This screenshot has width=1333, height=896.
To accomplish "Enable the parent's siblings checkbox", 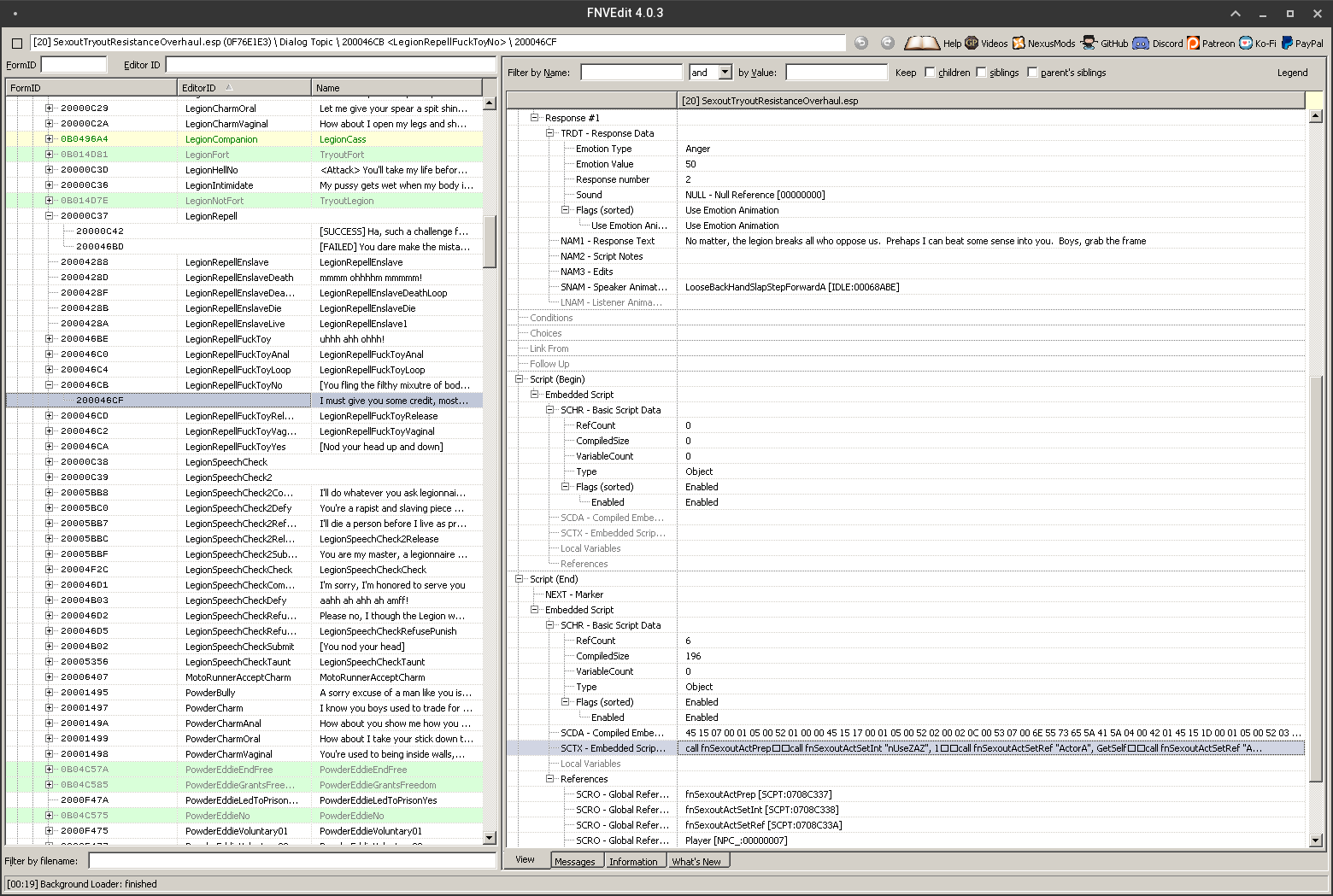I will [x=1032, y=73].
